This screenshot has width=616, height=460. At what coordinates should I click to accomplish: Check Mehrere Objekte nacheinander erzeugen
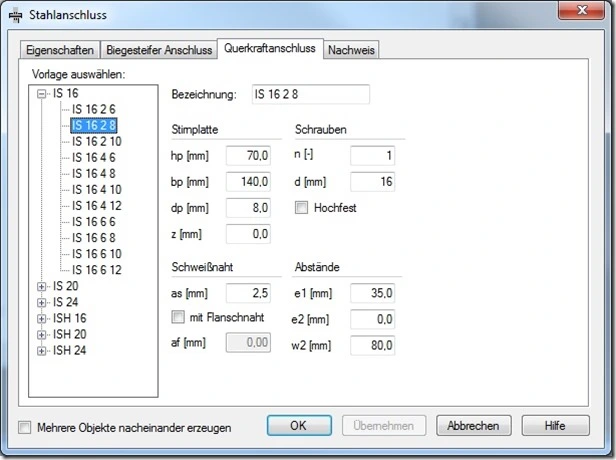pos(24,427)
